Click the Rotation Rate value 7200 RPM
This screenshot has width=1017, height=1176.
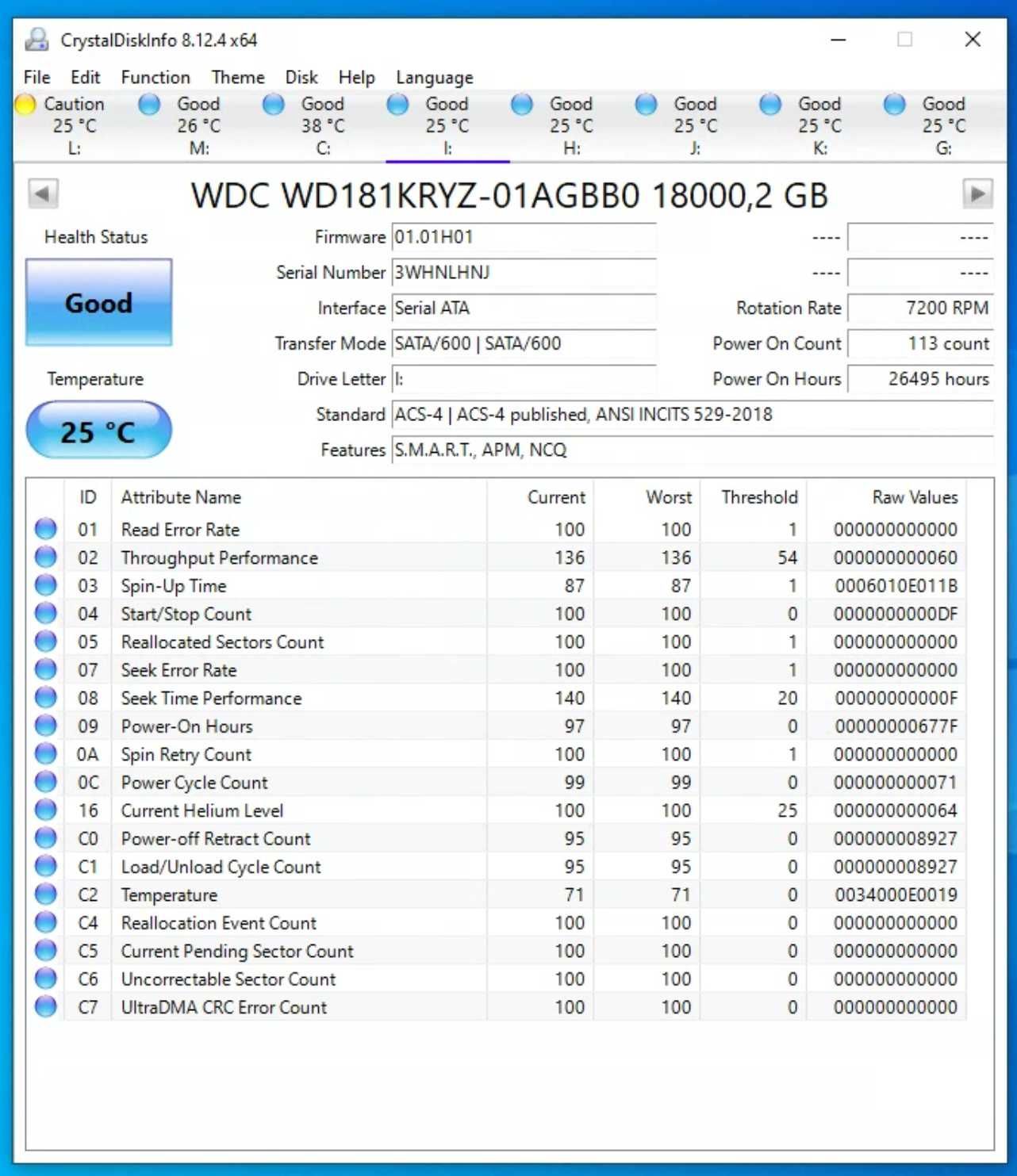pos(920,308)
